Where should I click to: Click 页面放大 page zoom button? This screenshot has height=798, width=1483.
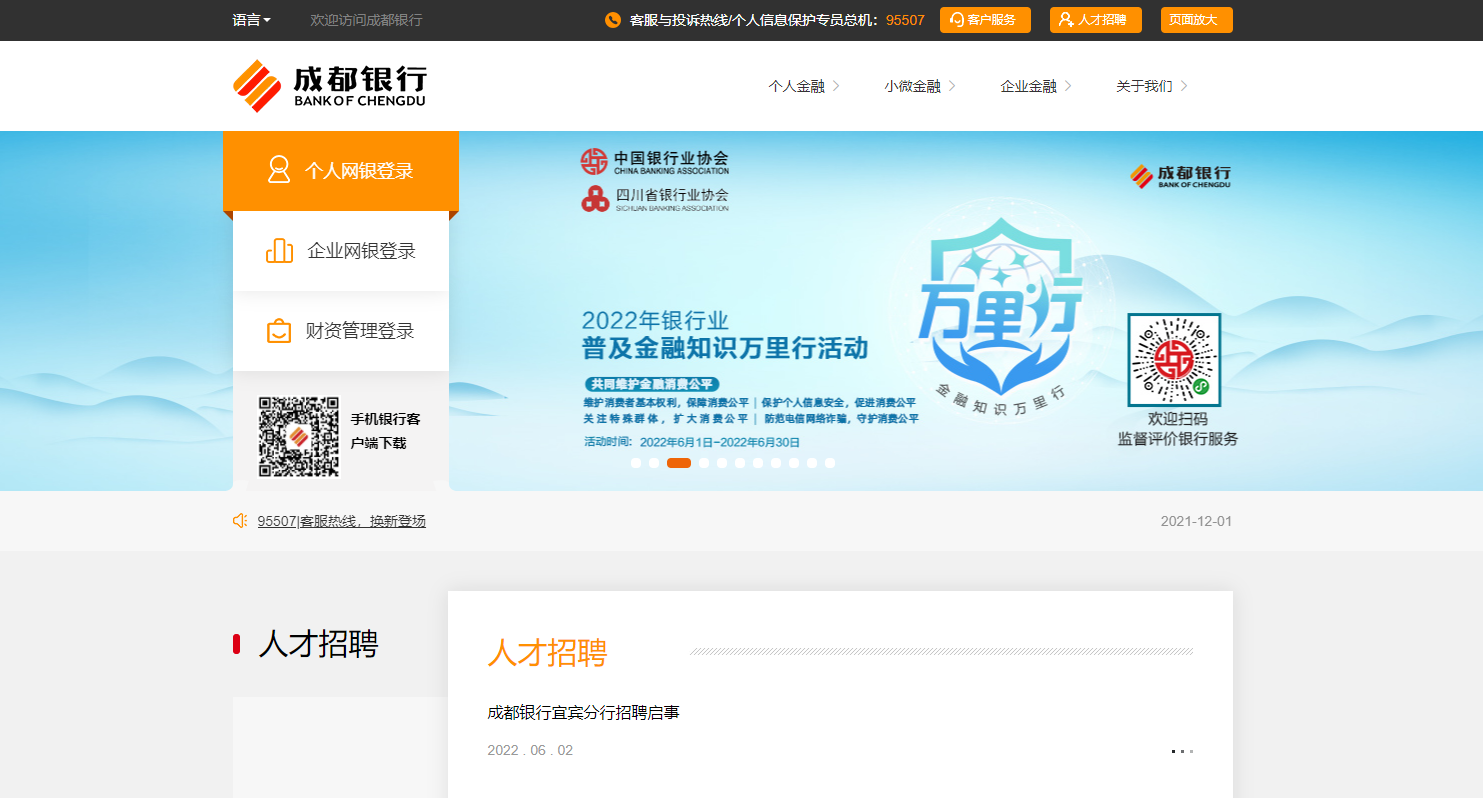click(x=1196, y=20)
